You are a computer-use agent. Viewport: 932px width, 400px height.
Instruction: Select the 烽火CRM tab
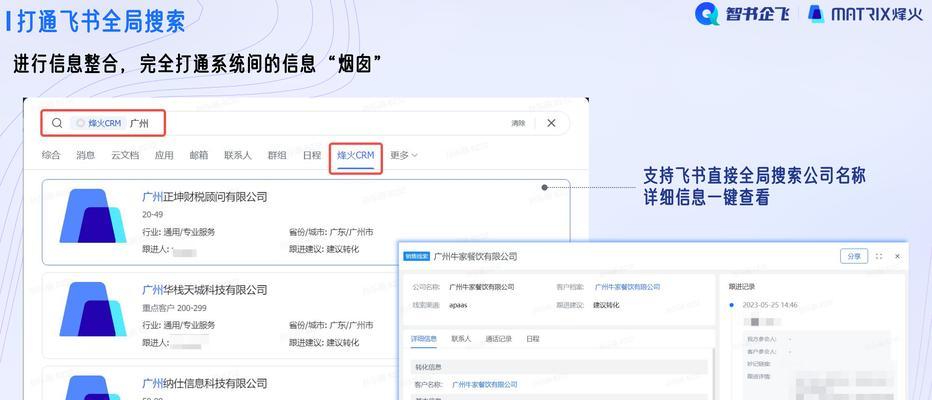point(355,155)
